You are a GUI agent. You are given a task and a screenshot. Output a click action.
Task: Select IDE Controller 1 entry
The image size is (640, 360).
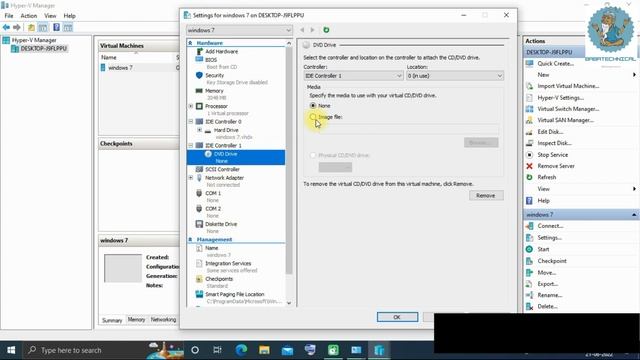point(223,145)
